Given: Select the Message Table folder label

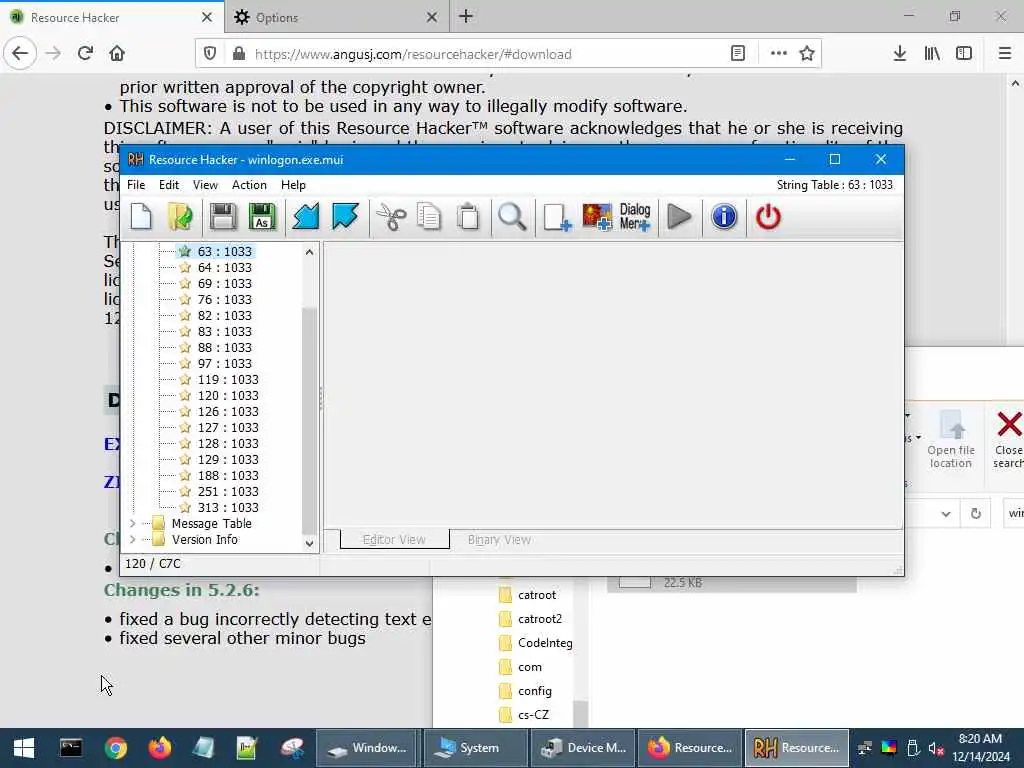Looking at the screenshot, I should click(212, 524).
